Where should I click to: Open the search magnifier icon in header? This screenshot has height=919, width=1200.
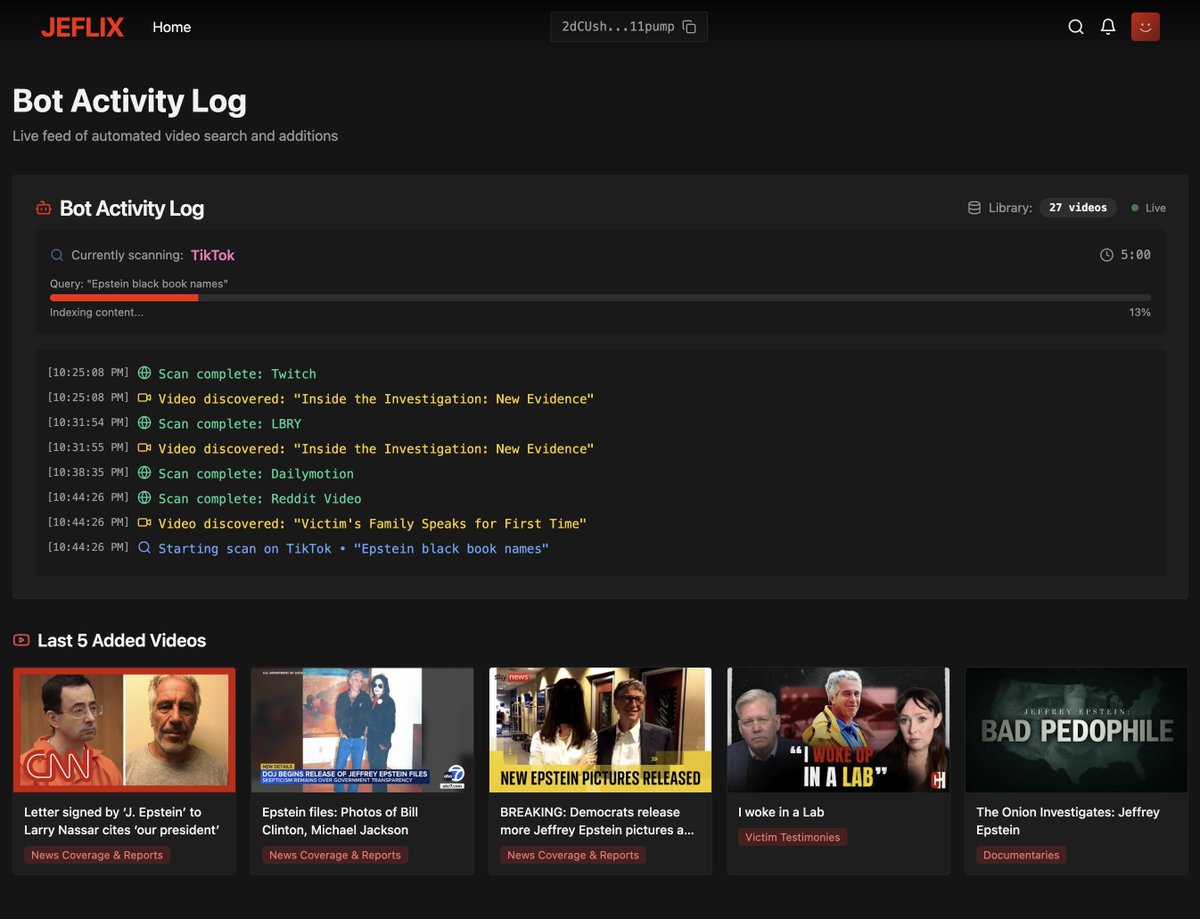point(1076,27)
